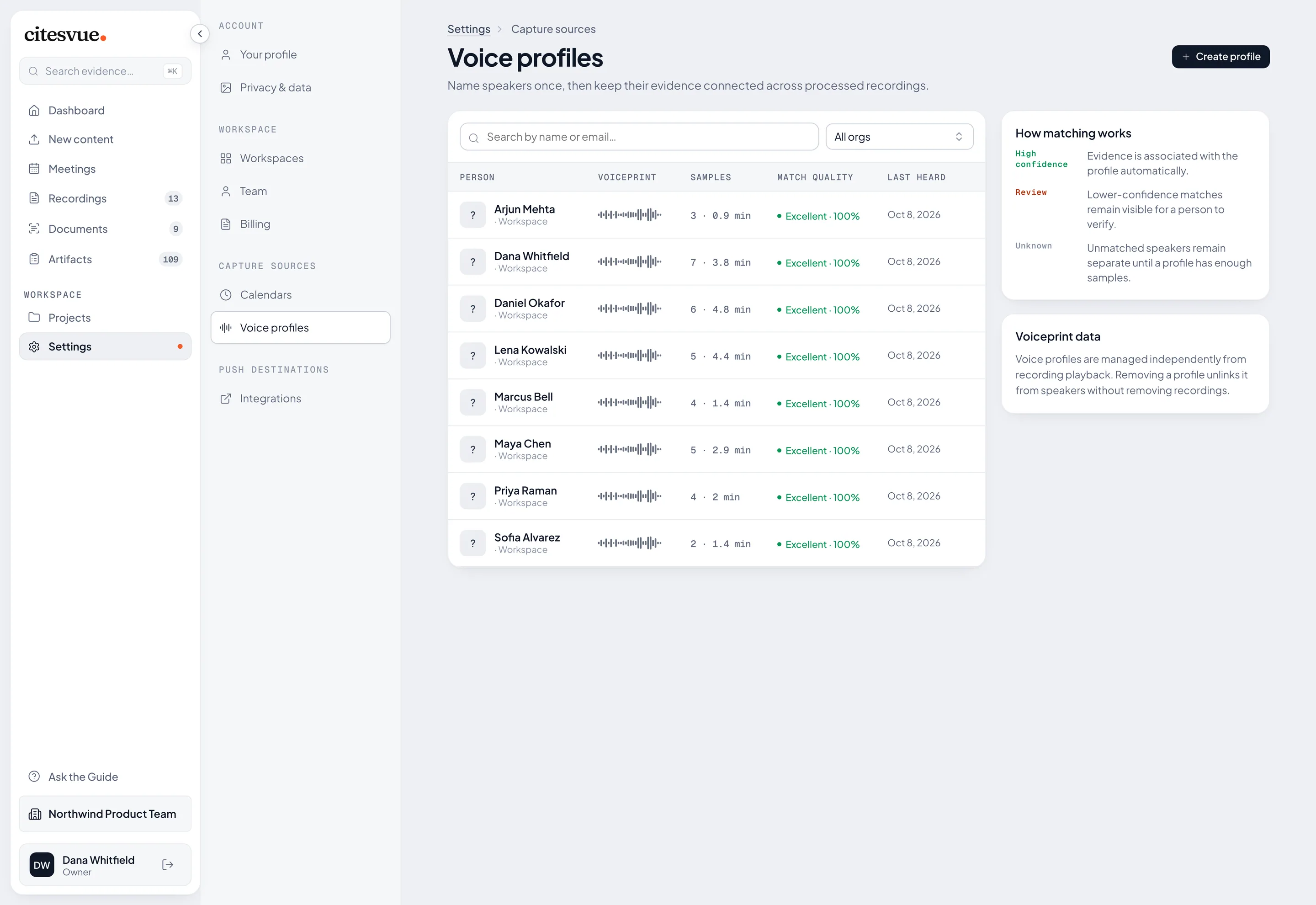Click the Match Quality column header
Screen dimensions: 1316x905
pos(814,177)
